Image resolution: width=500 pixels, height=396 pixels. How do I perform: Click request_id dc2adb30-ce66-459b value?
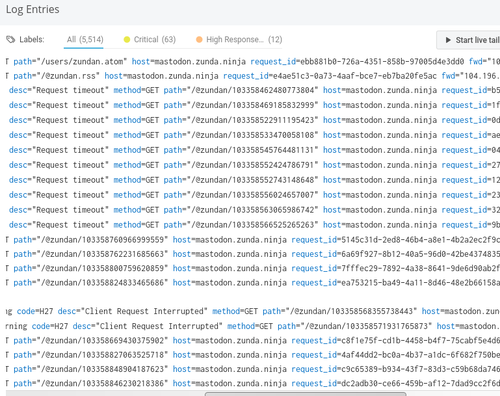pyautogui.click(x=421, y=384)
